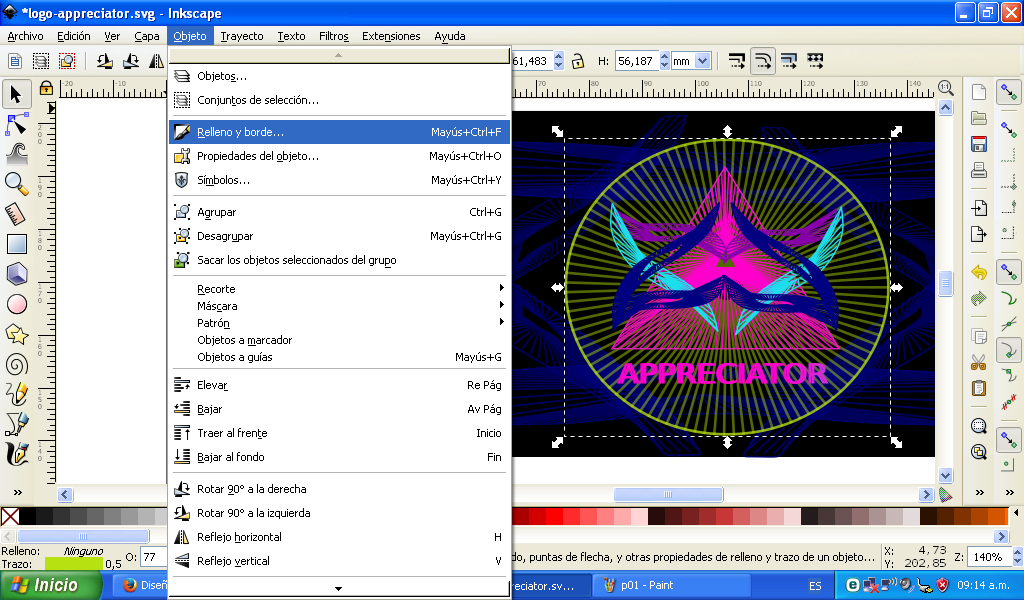Select the Zoom magnifier tool
Image resolution: width=1024 pixels, height=600 pixels.
[x=16, y=184]
